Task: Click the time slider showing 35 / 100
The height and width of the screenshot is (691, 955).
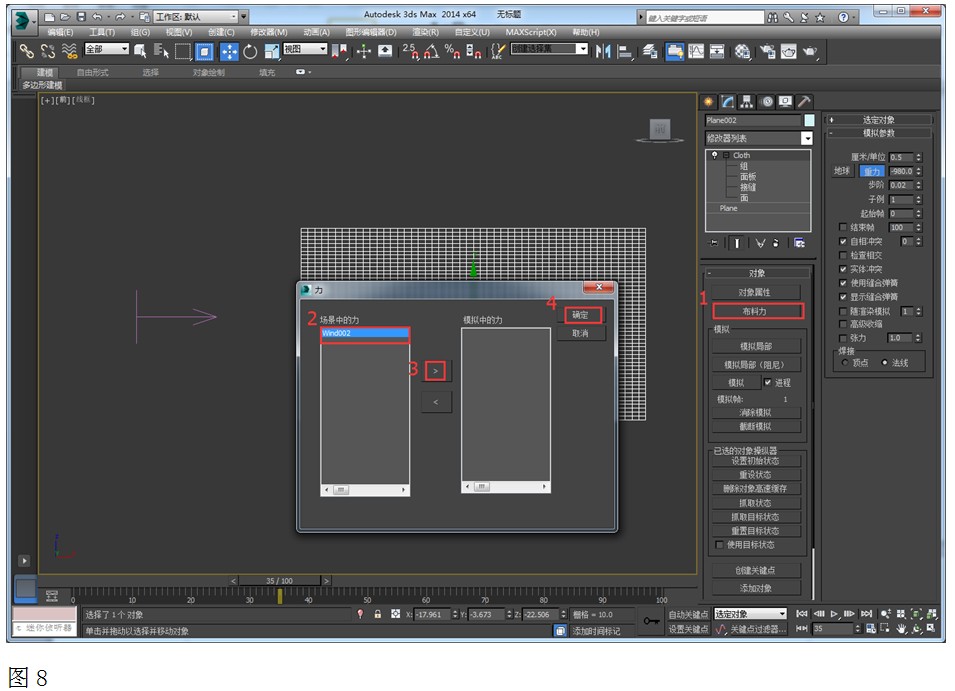Action: tap(279, 581)
